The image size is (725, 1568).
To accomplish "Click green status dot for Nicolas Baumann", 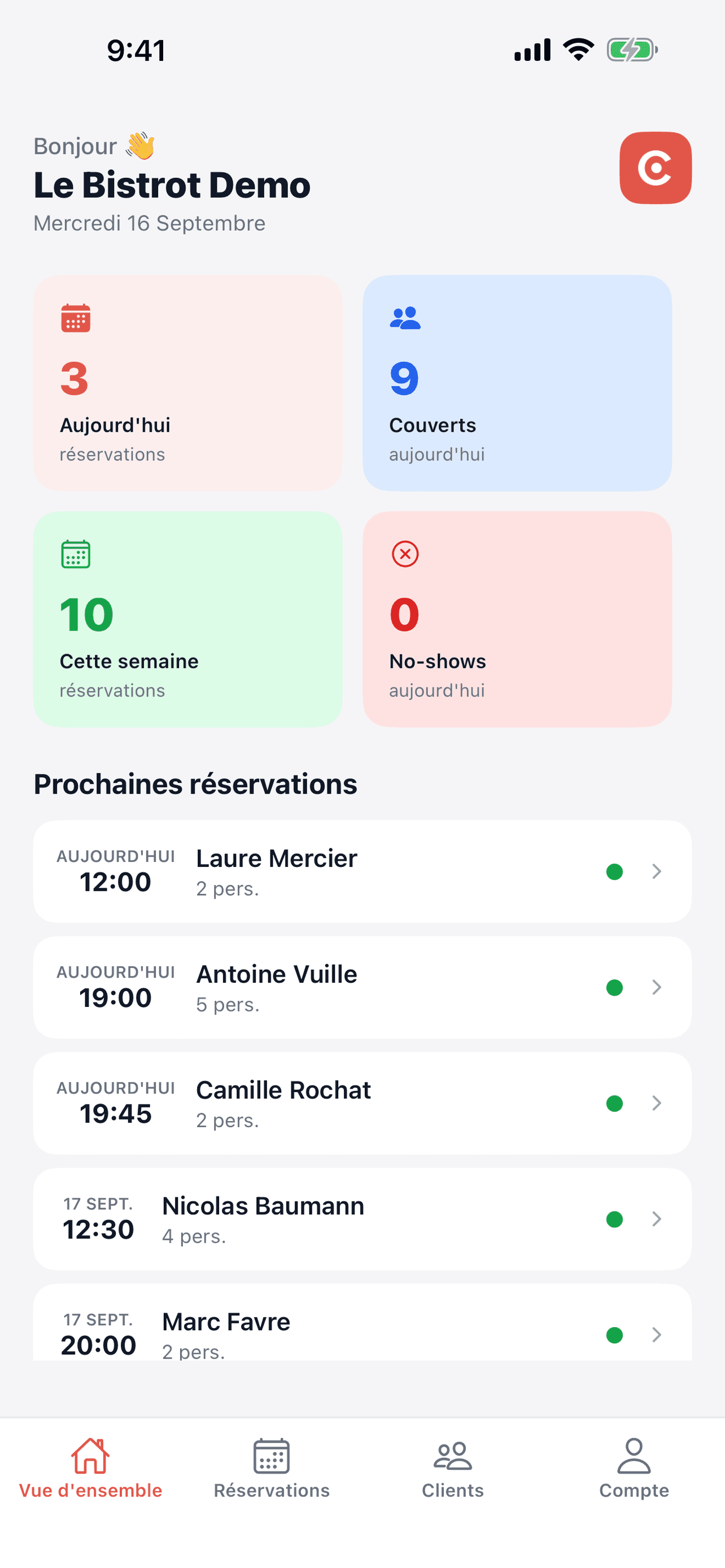I will click(x=614, y=1219).
